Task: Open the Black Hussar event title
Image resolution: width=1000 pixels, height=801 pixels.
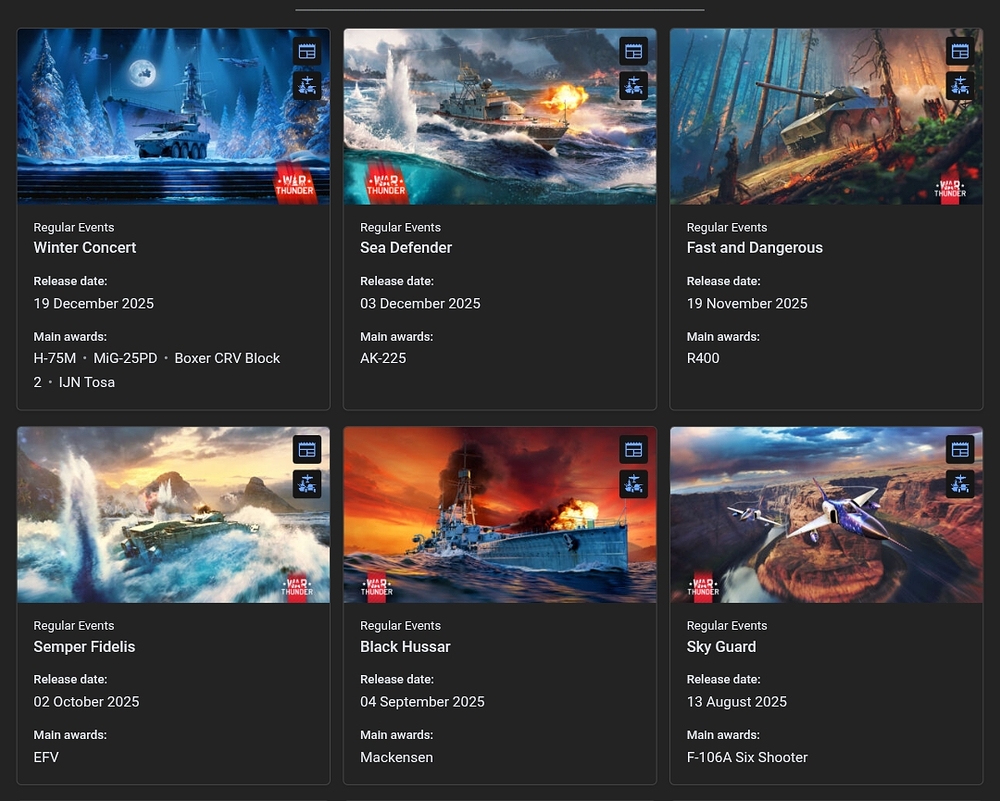Action: coord(405,647)
